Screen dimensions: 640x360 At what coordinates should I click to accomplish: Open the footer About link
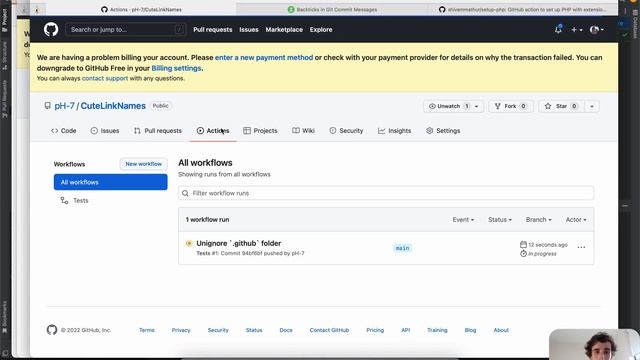tap(501, 330)
